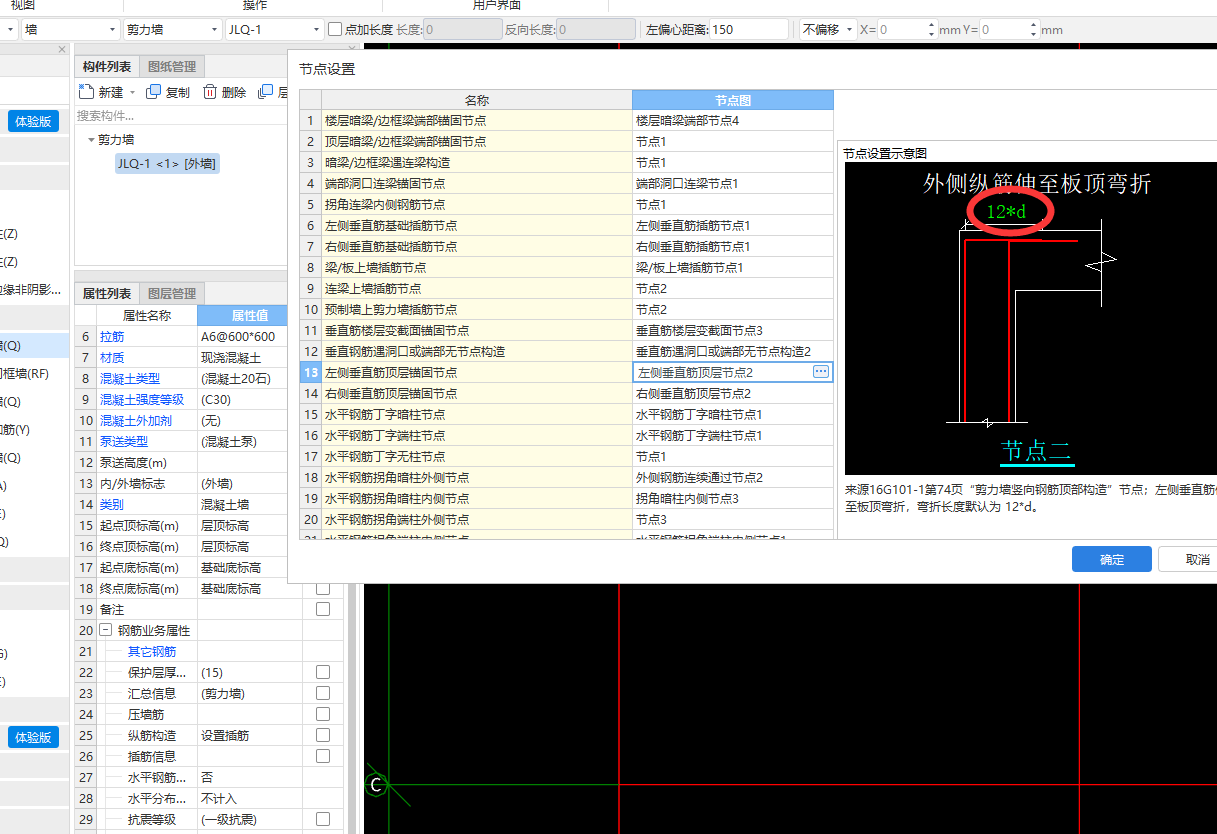The image size is (1217, 834).
Task: Click into the 搜索构件 search field
Action: point(180,116)
